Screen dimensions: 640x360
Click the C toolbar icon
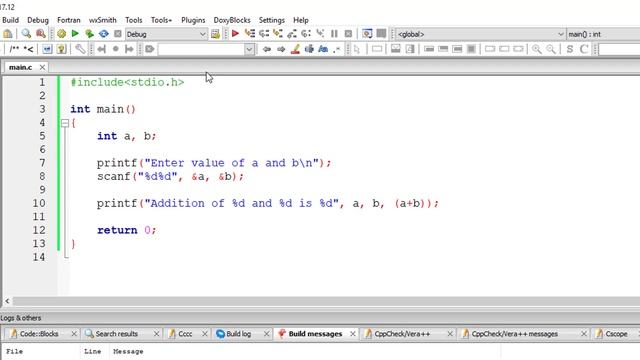(x=584, y=49)
